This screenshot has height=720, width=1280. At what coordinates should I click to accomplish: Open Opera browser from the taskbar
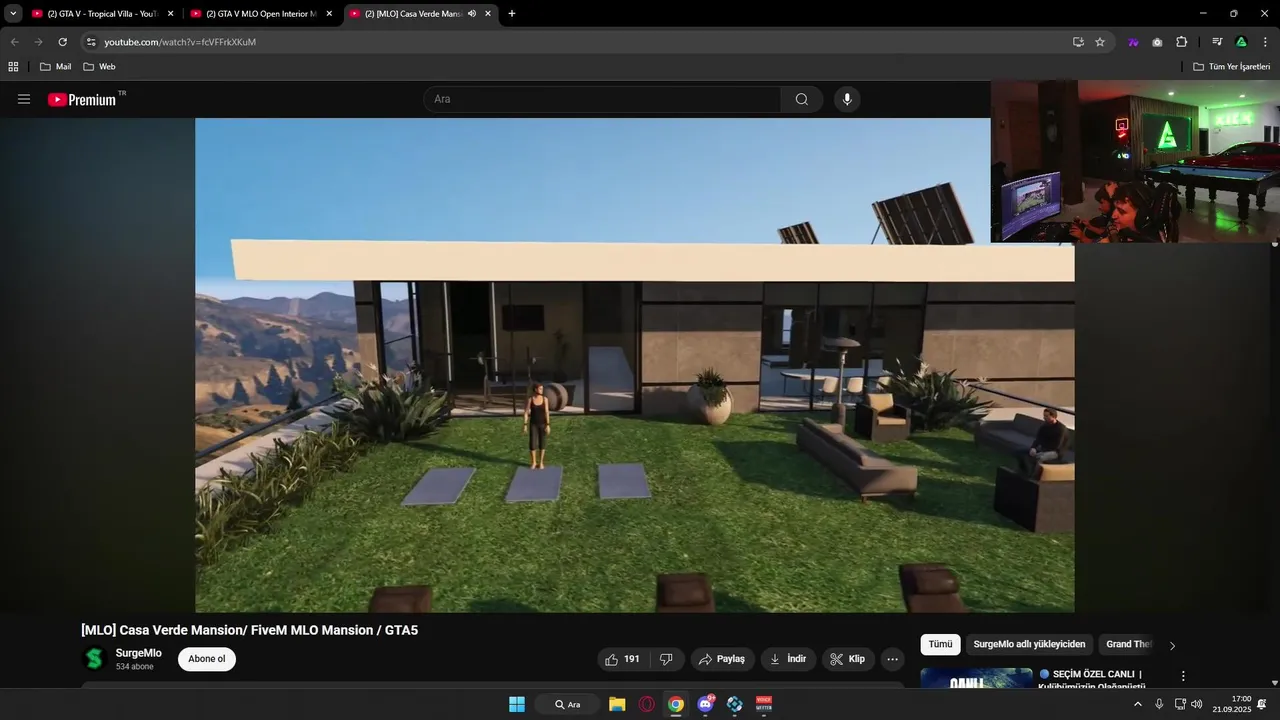point(647,704)
